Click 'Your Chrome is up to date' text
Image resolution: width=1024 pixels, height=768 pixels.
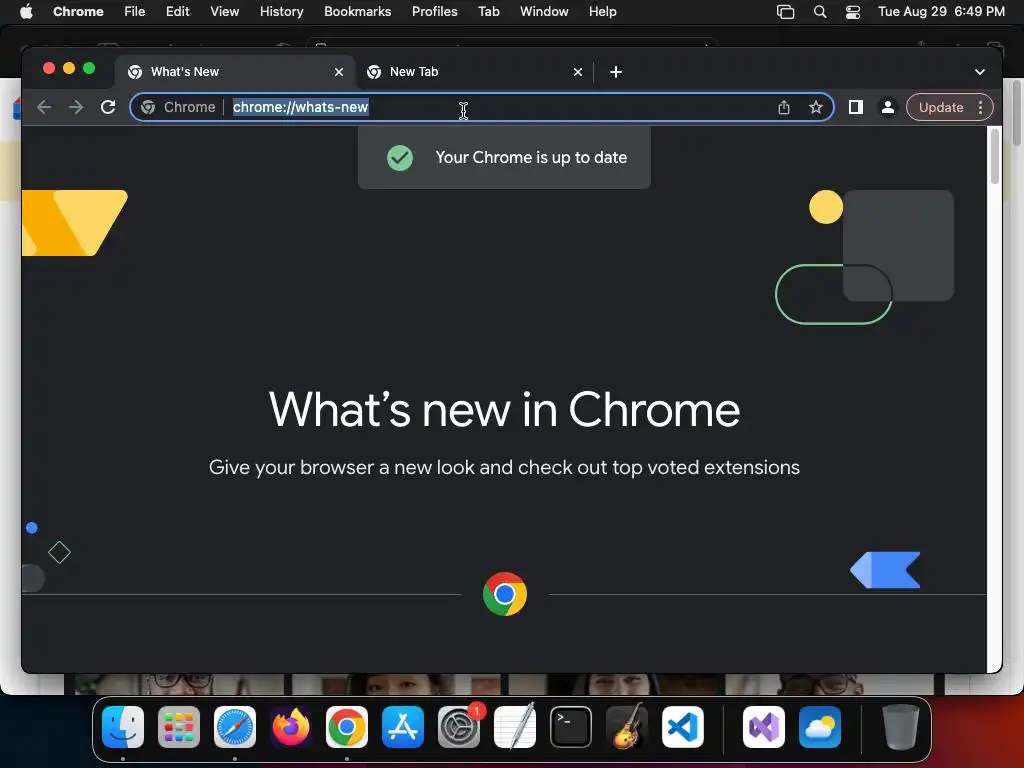pos(531,157)
